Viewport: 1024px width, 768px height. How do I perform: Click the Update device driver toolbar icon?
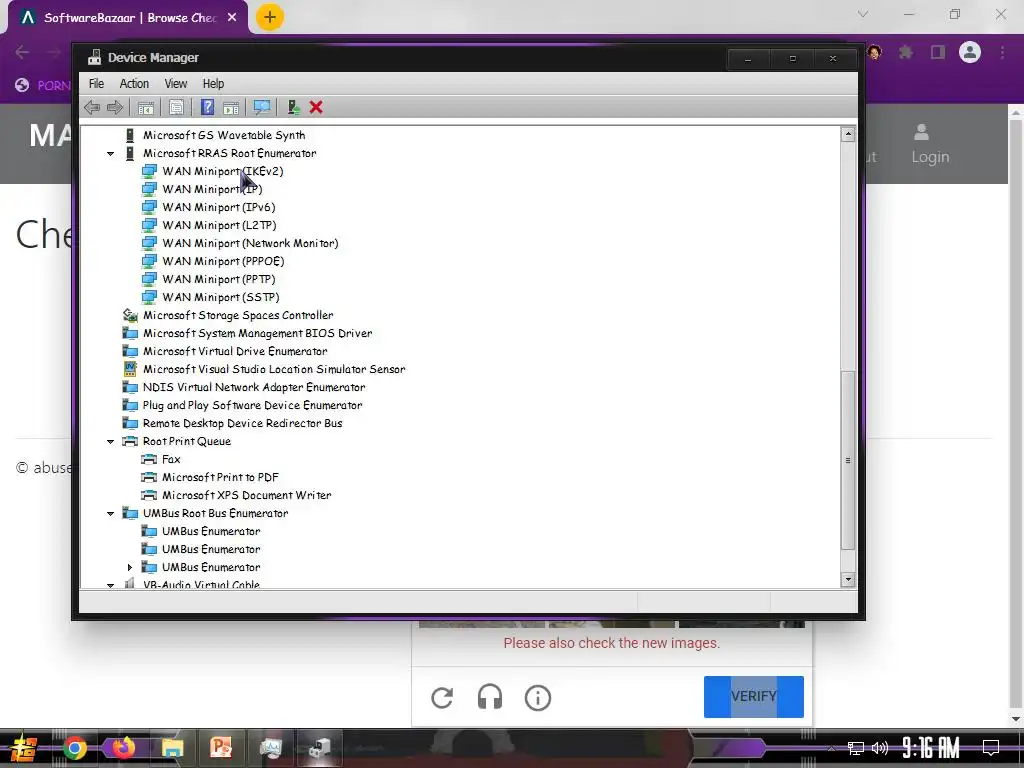coord(293,107)
